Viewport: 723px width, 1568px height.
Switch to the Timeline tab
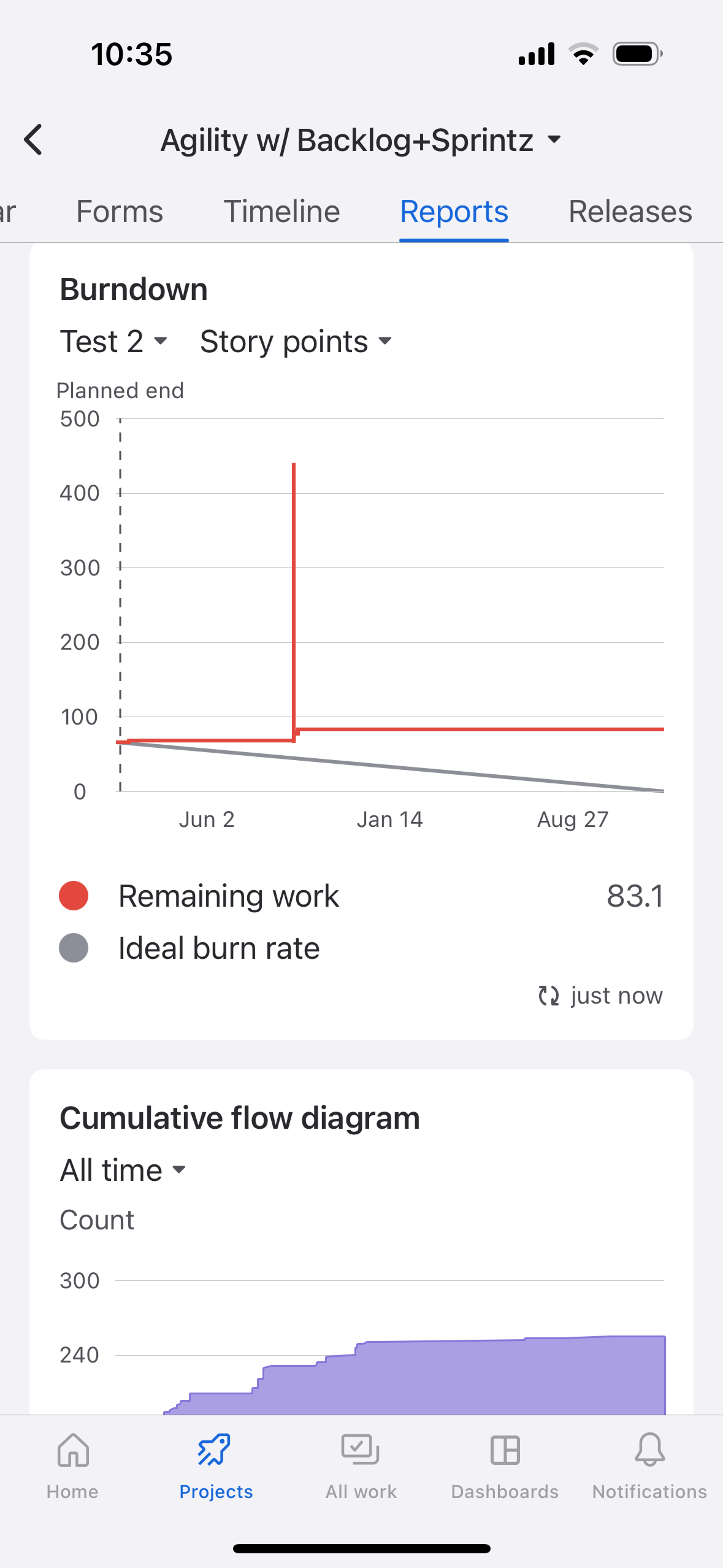pos(281,212)
